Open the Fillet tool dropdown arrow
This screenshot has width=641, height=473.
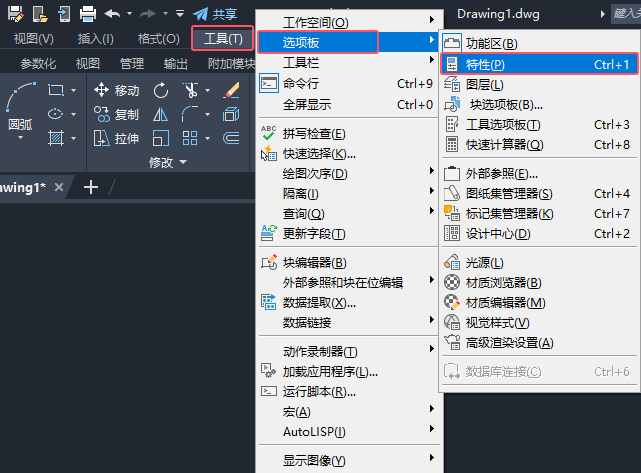point(208,114)
